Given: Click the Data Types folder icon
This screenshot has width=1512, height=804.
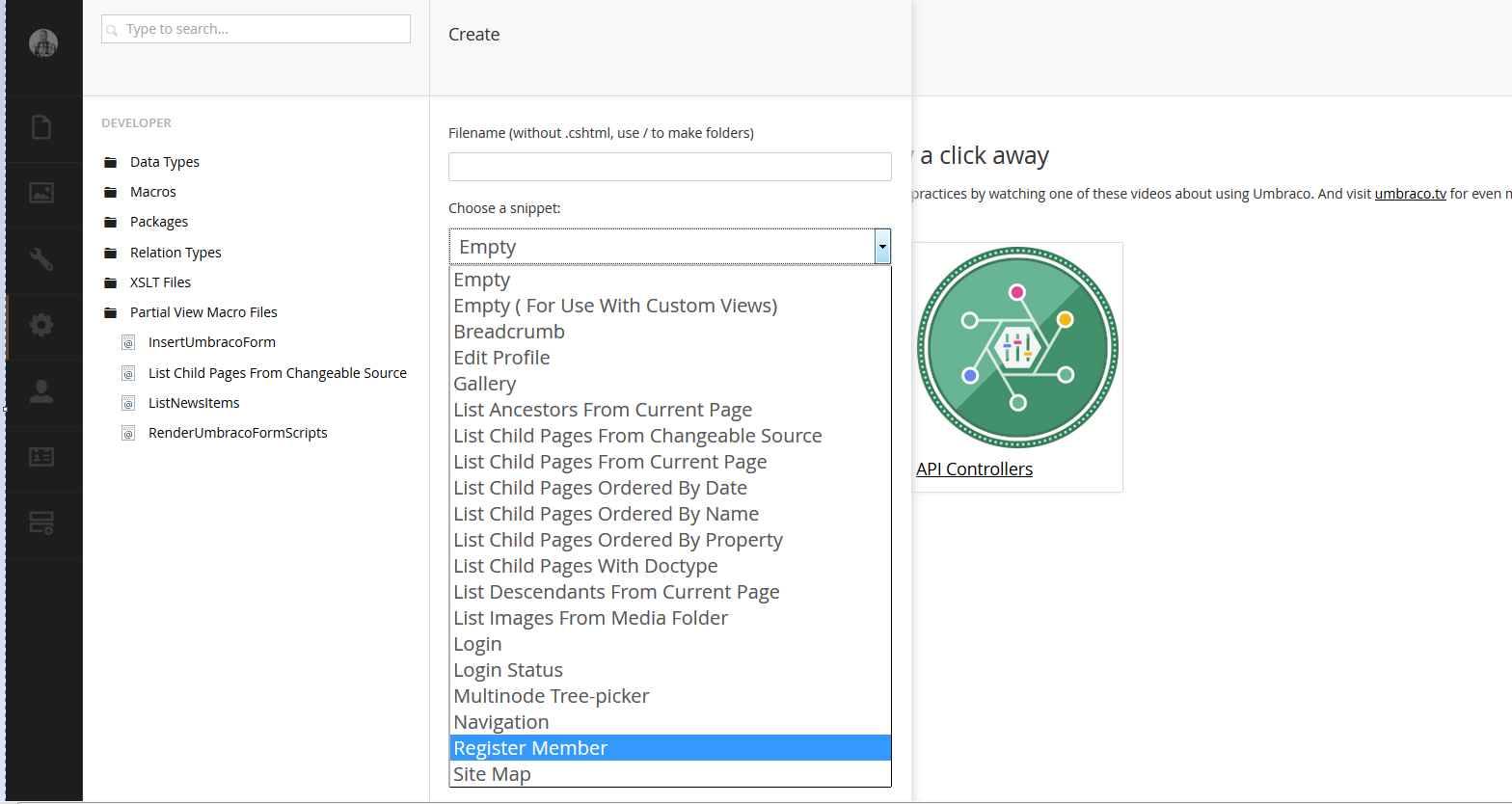Looking at the screenshot, I should [111, 163].
